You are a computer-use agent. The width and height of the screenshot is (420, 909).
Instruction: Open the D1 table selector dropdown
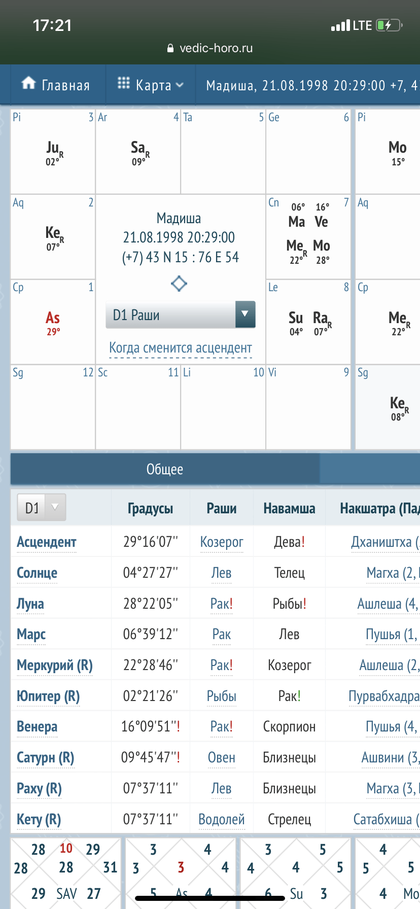[x=42, y=507]
